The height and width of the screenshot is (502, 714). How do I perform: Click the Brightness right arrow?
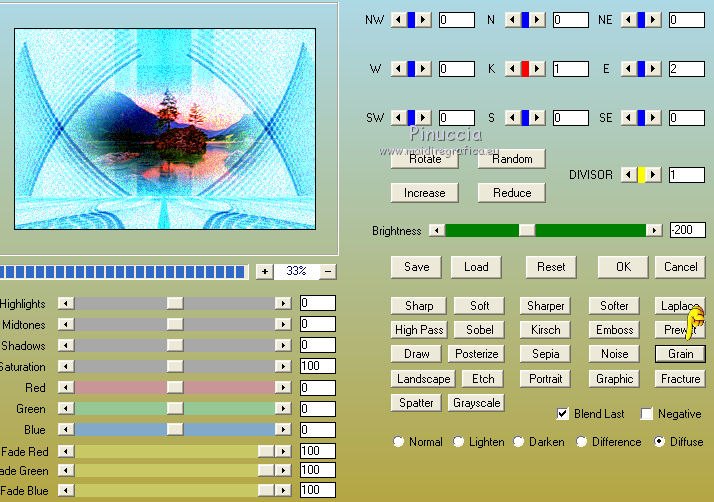click(654, 231)
